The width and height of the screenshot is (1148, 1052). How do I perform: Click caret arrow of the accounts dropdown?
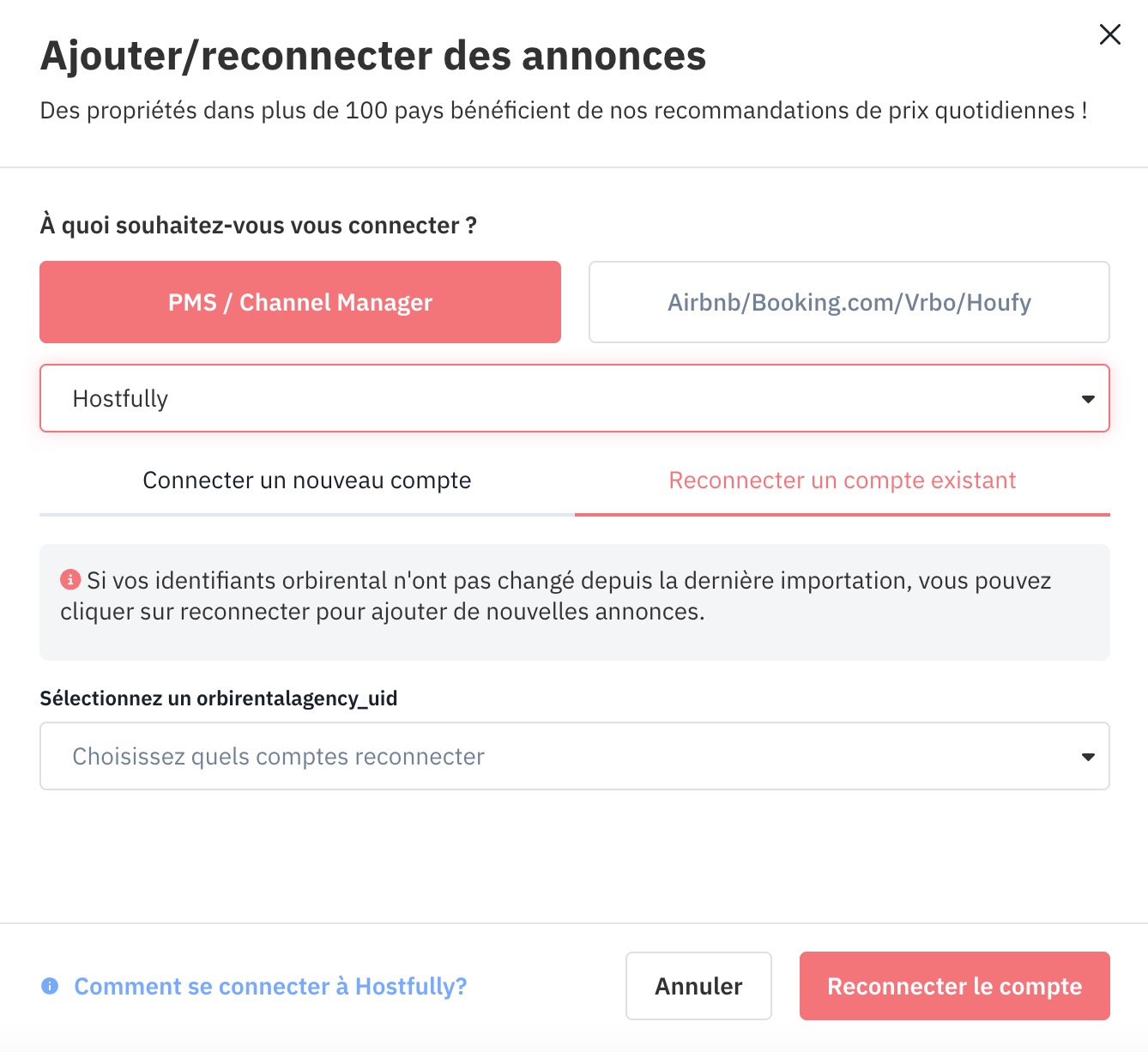1088,757
